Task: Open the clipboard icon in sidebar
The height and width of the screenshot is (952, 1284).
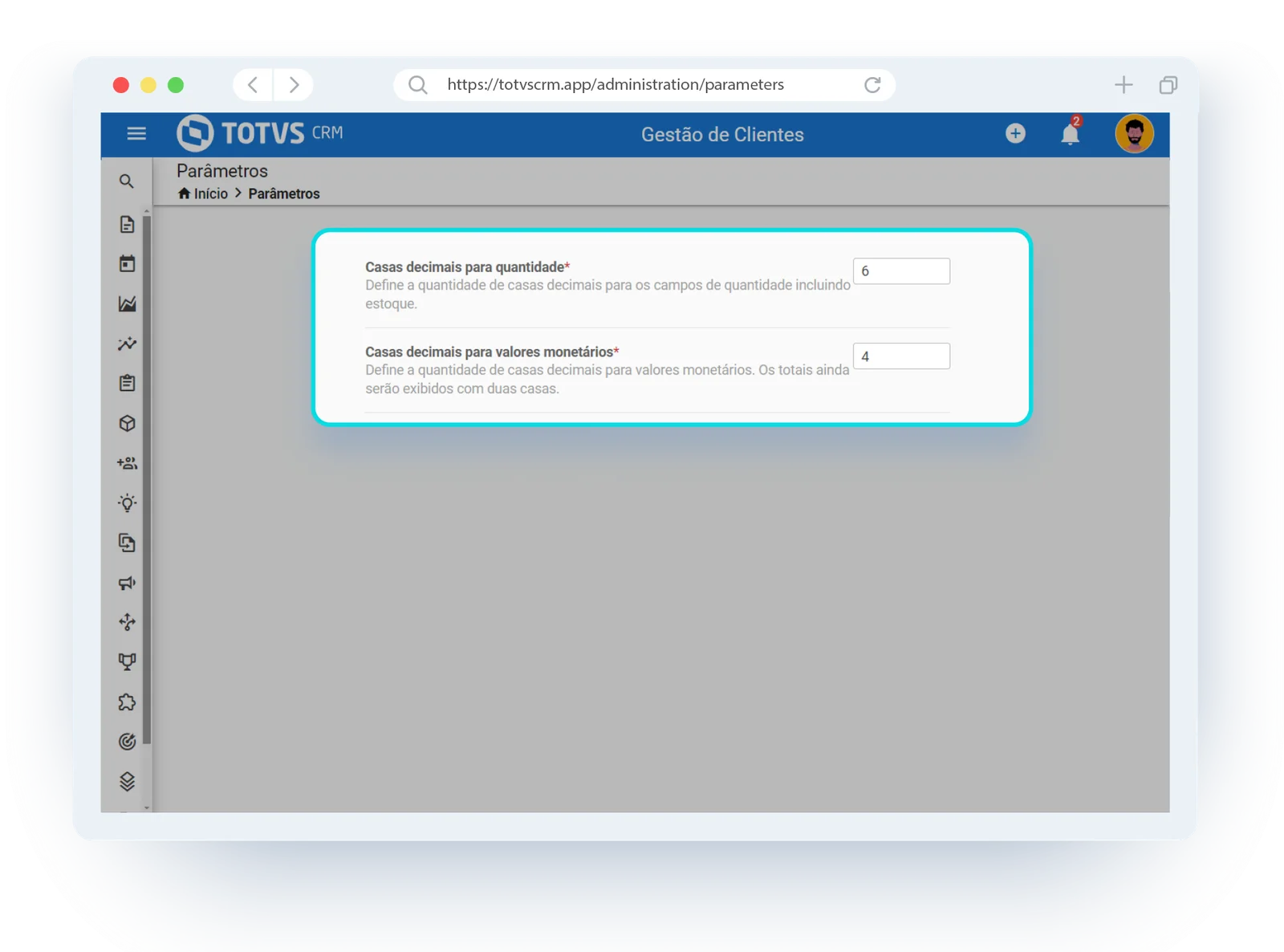Action: coord(127,383)
